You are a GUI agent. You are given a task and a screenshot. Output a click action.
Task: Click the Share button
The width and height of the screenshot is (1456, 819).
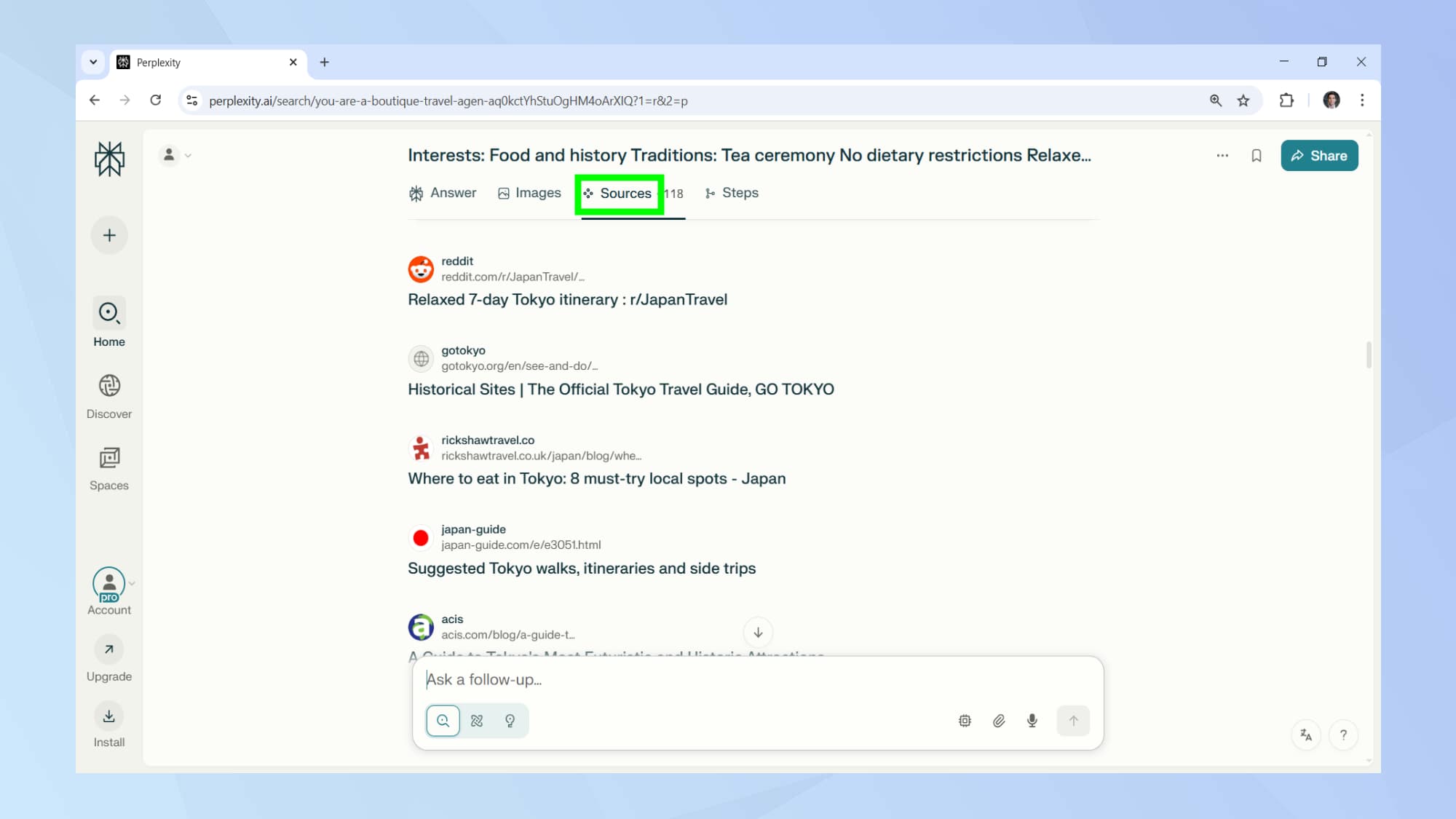[x=1319, y=156]
